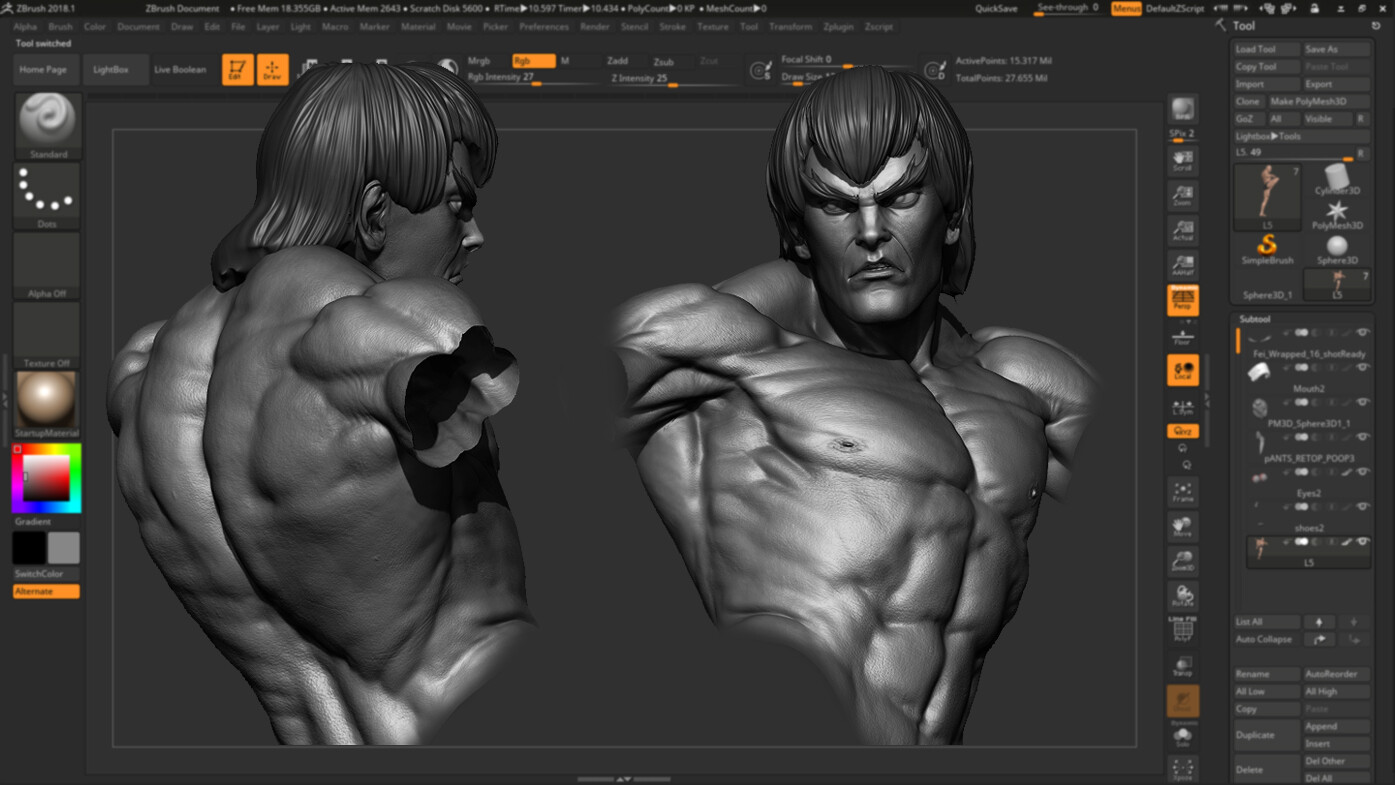Viewport: 1395px width, 785px height.
Task: Select the shoes2 subtool
Action: [x=1308, y=517]
